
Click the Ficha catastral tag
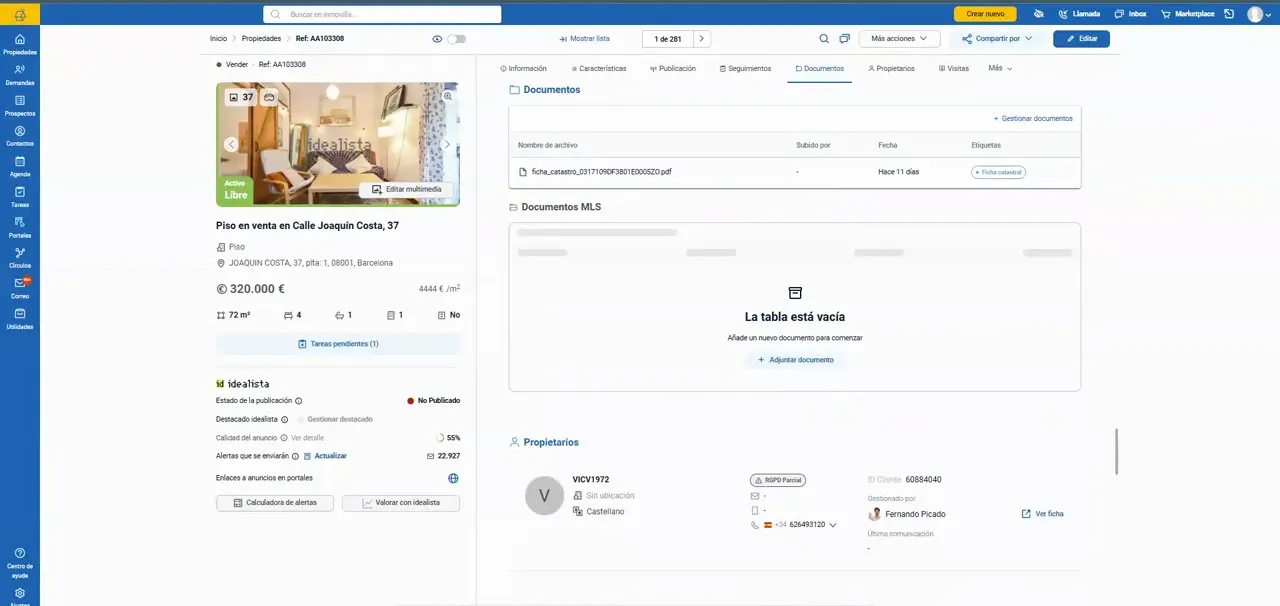click(998, 172)
